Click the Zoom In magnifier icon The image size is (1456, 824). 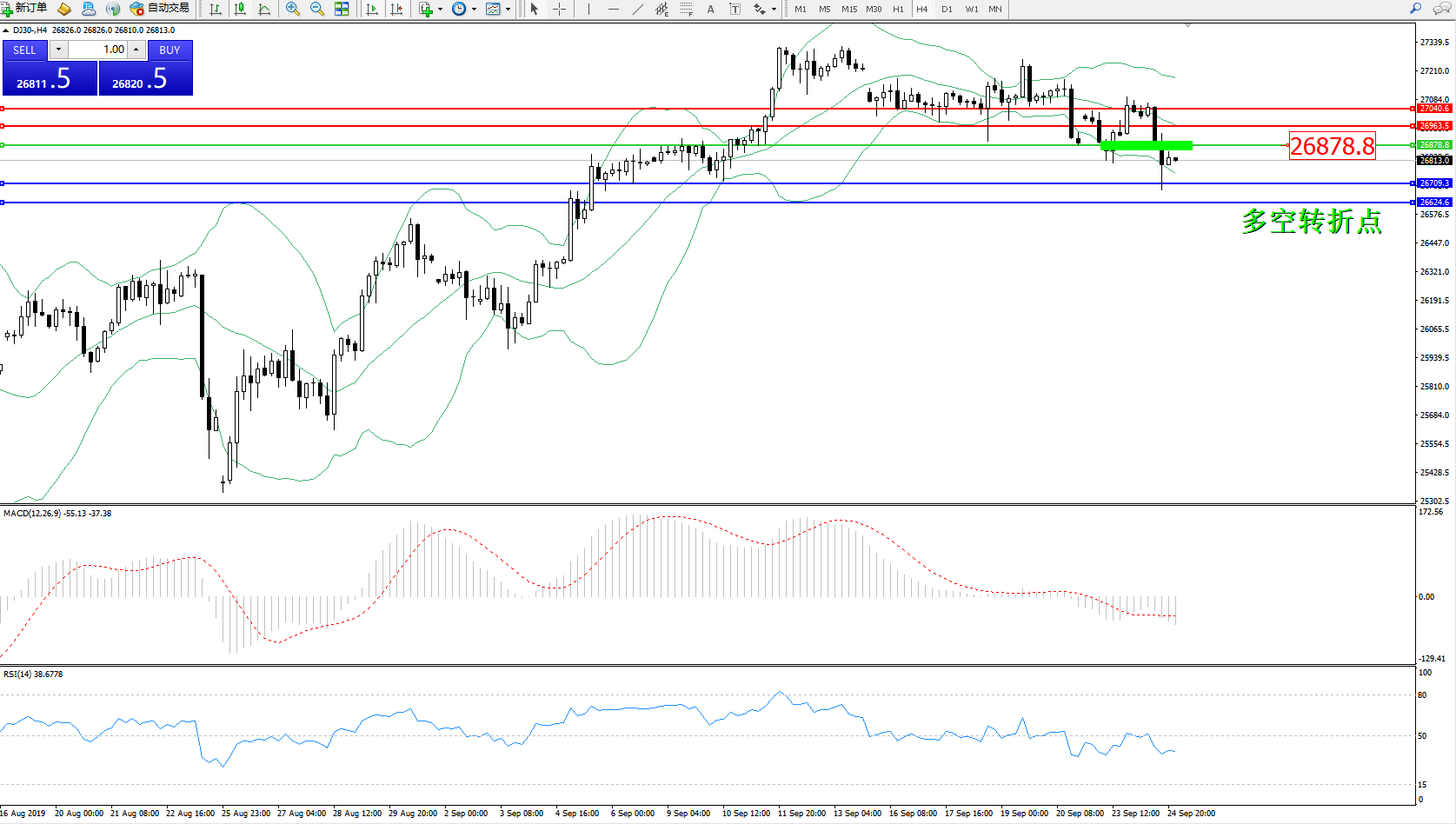click(x=293, y=9)
